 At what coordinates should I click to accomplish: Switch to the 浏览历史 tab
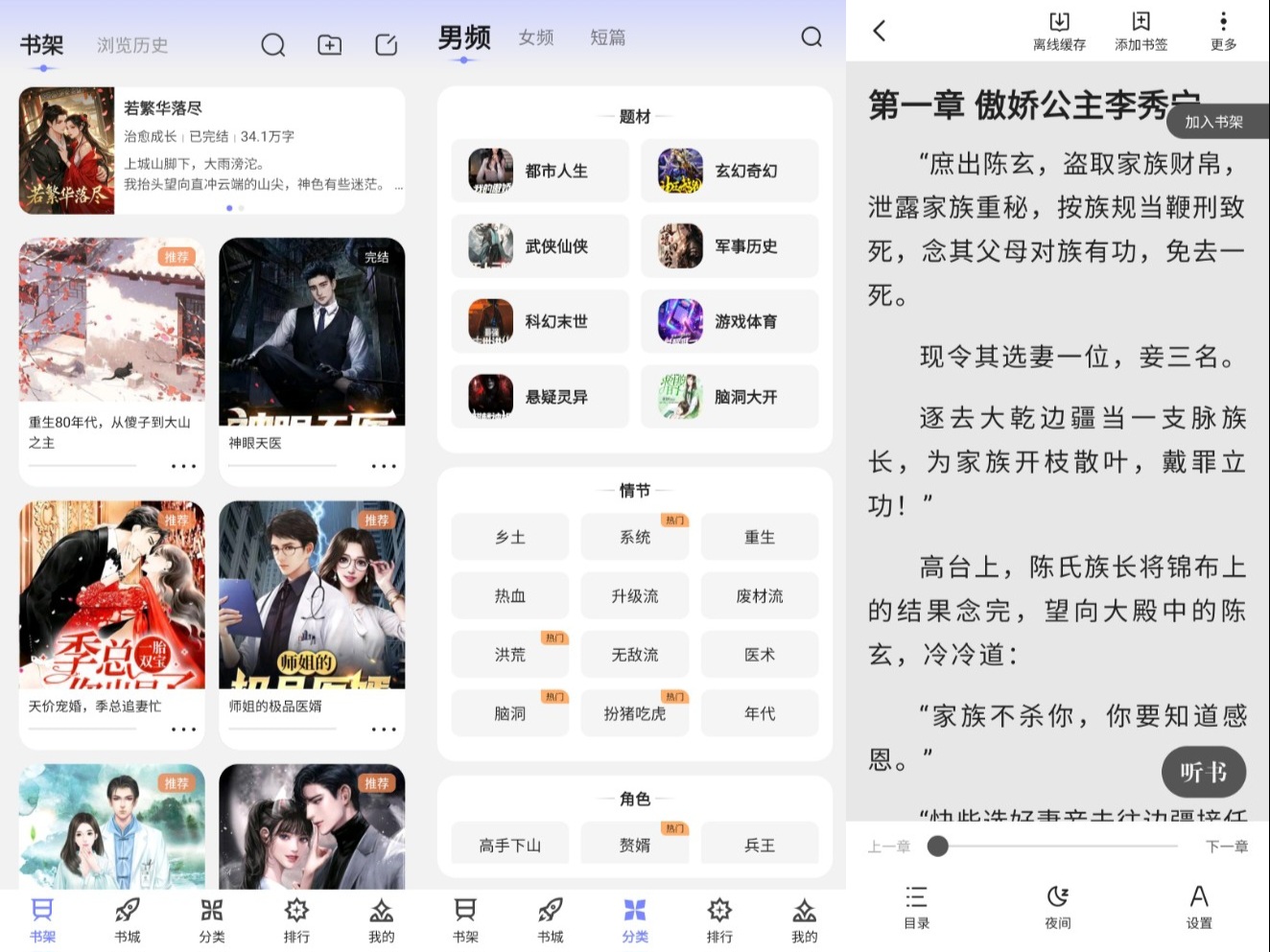(132, 45)
